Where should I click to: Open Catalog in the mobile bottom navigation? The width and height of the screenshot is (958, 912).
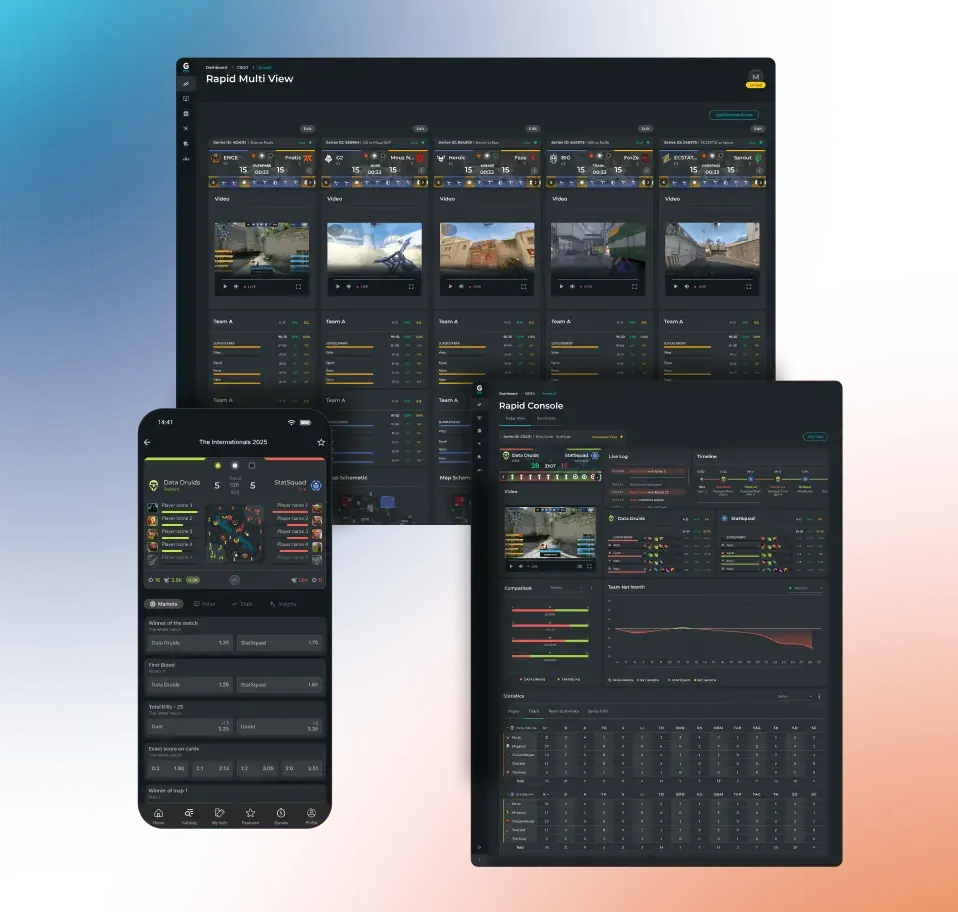pyautogui.click(x=188, y=814)
